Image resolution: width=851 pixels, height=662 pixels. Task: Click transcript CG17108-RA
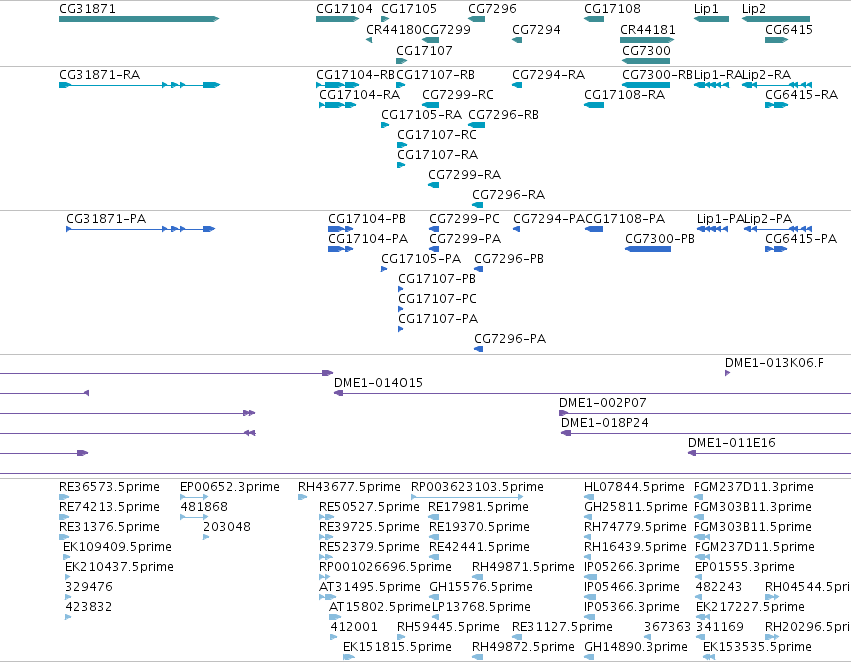tap(594, 105)
